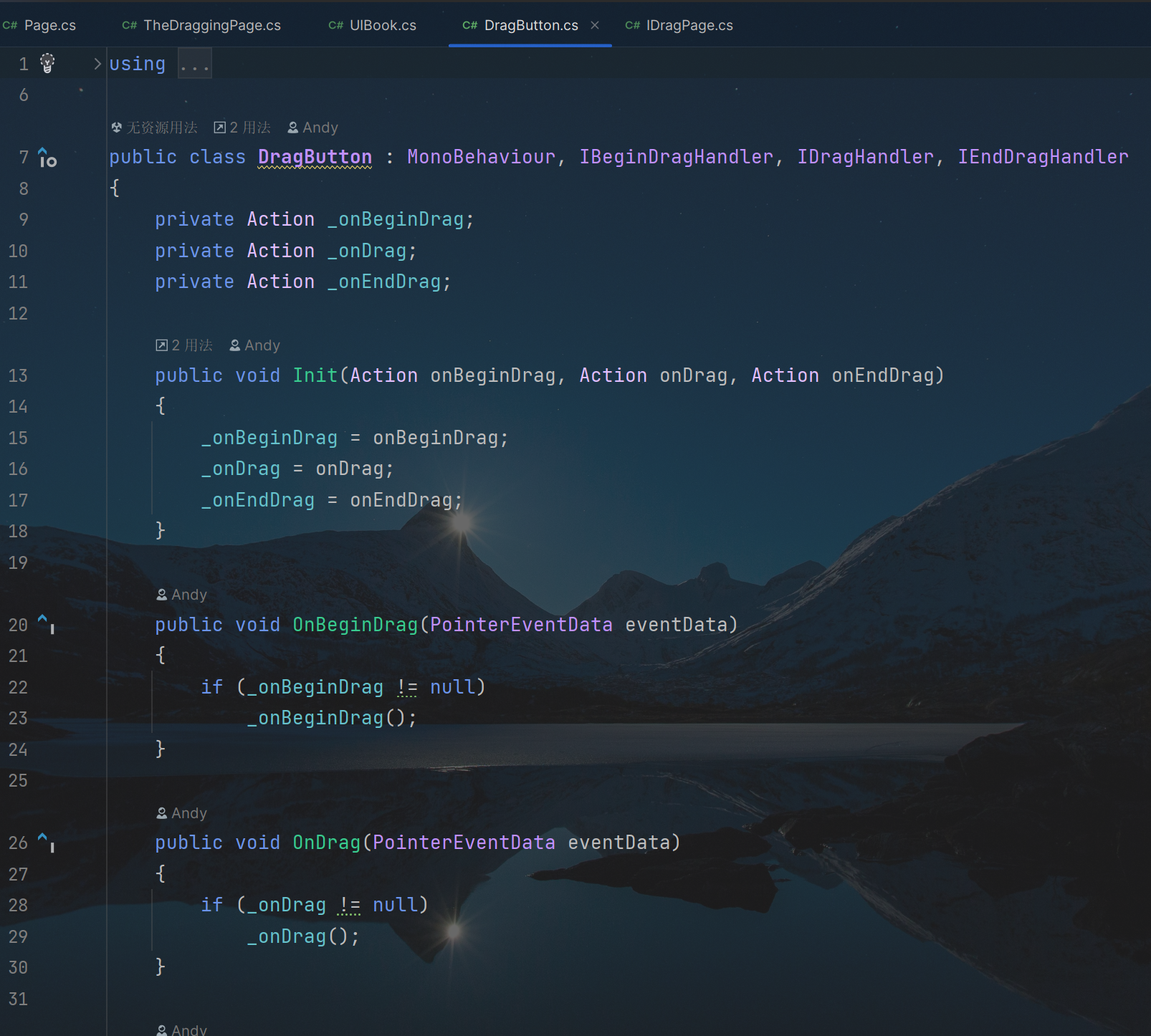Click the _onDrag field declaration on line 10
Viewport: 1151px width, 1036px height.
point(367,251)
